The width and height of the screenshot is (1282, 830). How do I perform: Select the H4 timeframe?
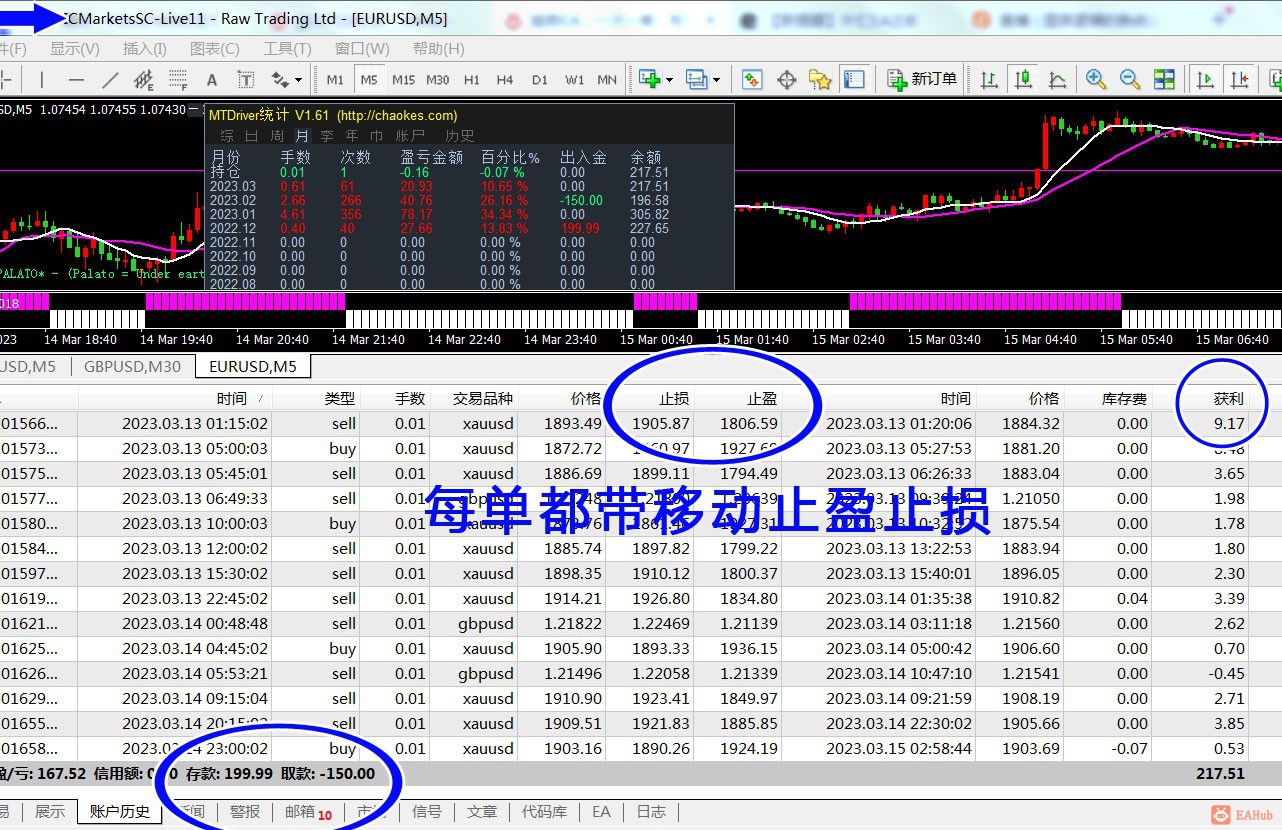pyautogui.click(x=505, y=80)
